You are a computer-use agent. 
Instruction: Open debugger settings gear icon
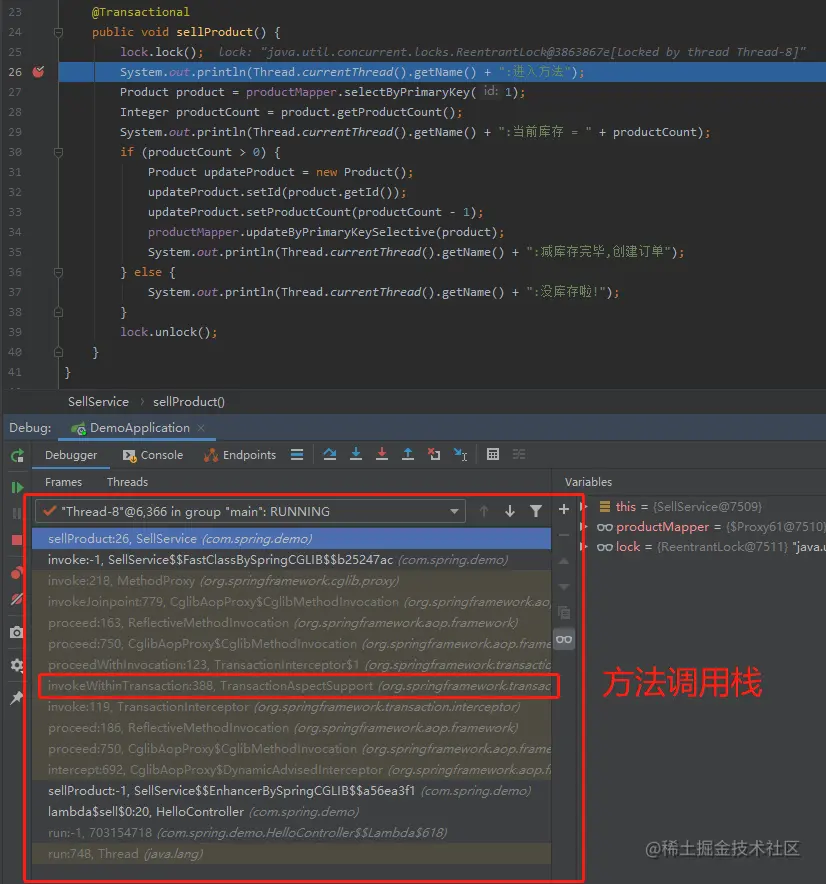(17, 665)
